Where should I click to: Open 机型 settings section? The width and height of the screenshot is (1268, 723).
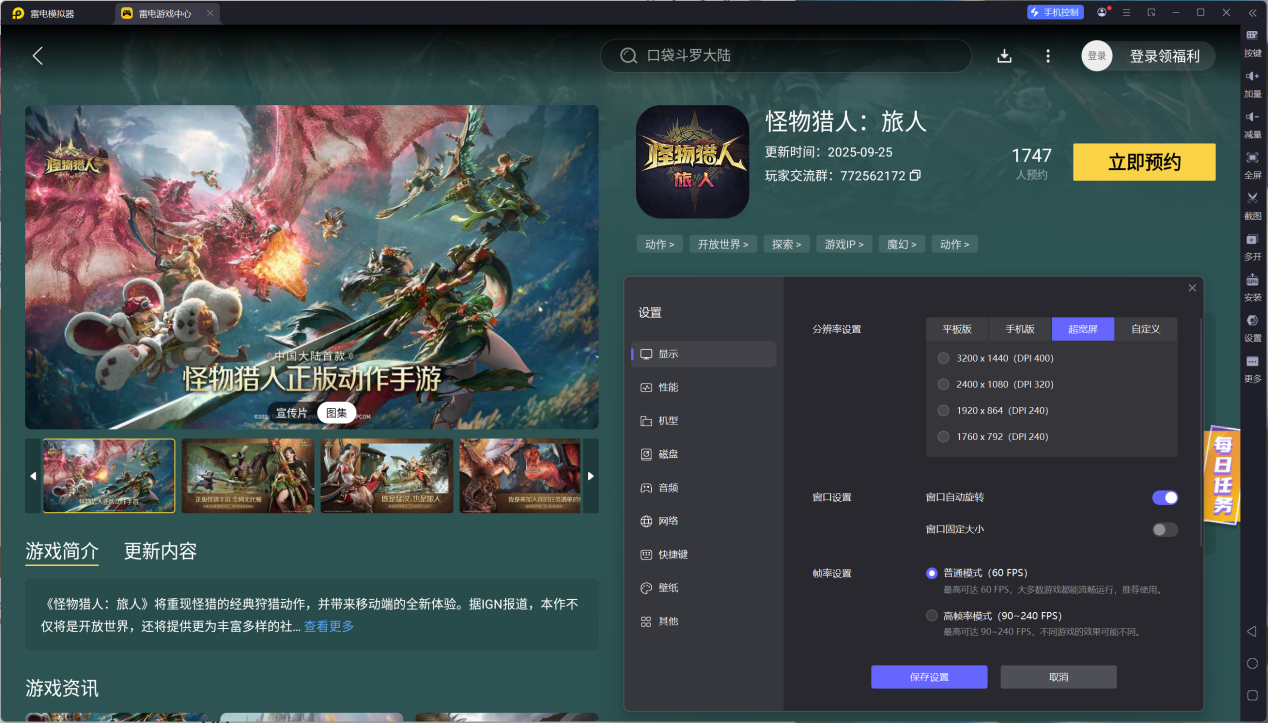[x=703, y=420]
